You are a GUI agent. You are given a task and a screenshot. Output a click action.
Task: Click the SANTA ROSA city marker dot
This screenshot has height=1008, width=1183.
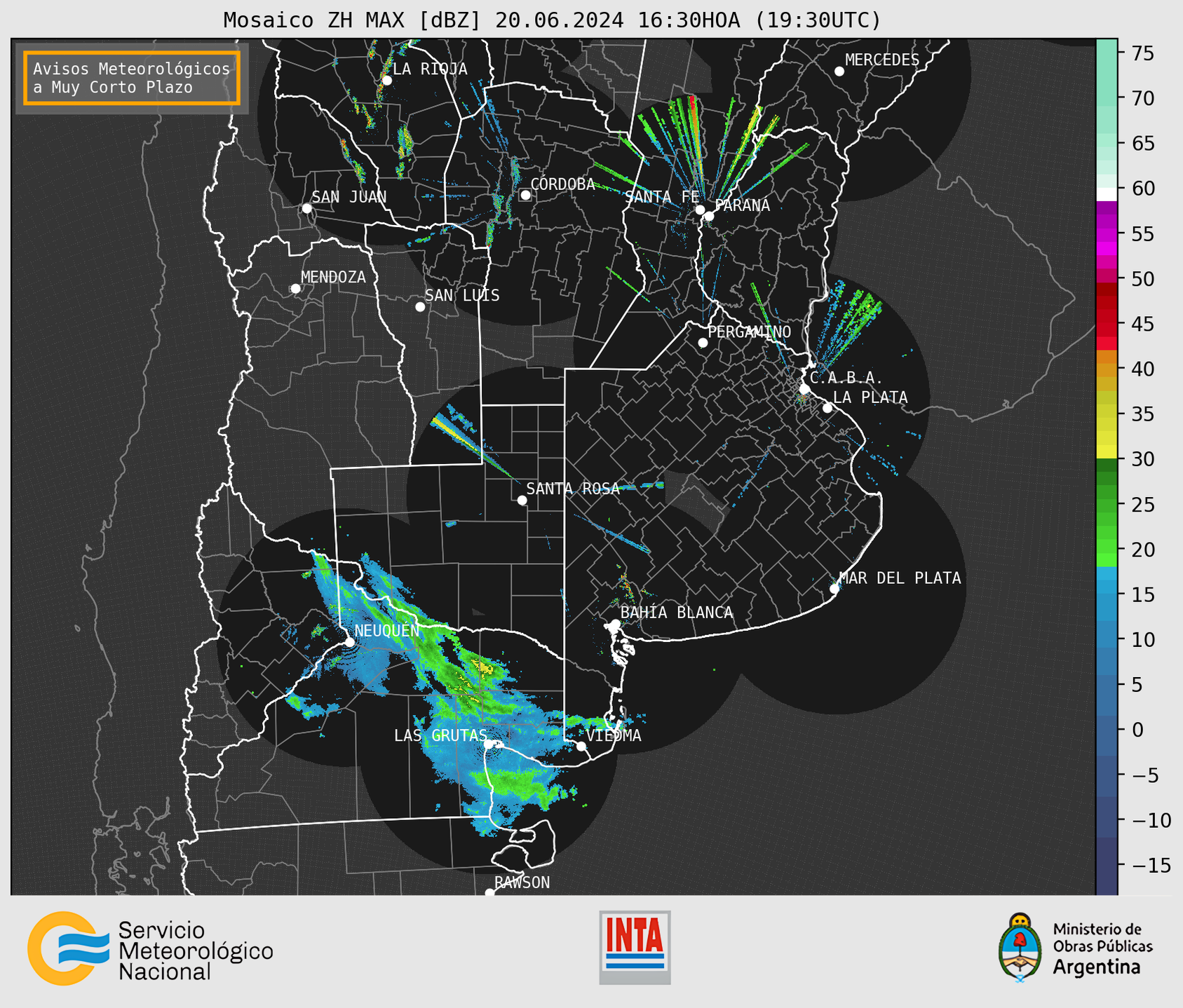click(x=522, y=500)
